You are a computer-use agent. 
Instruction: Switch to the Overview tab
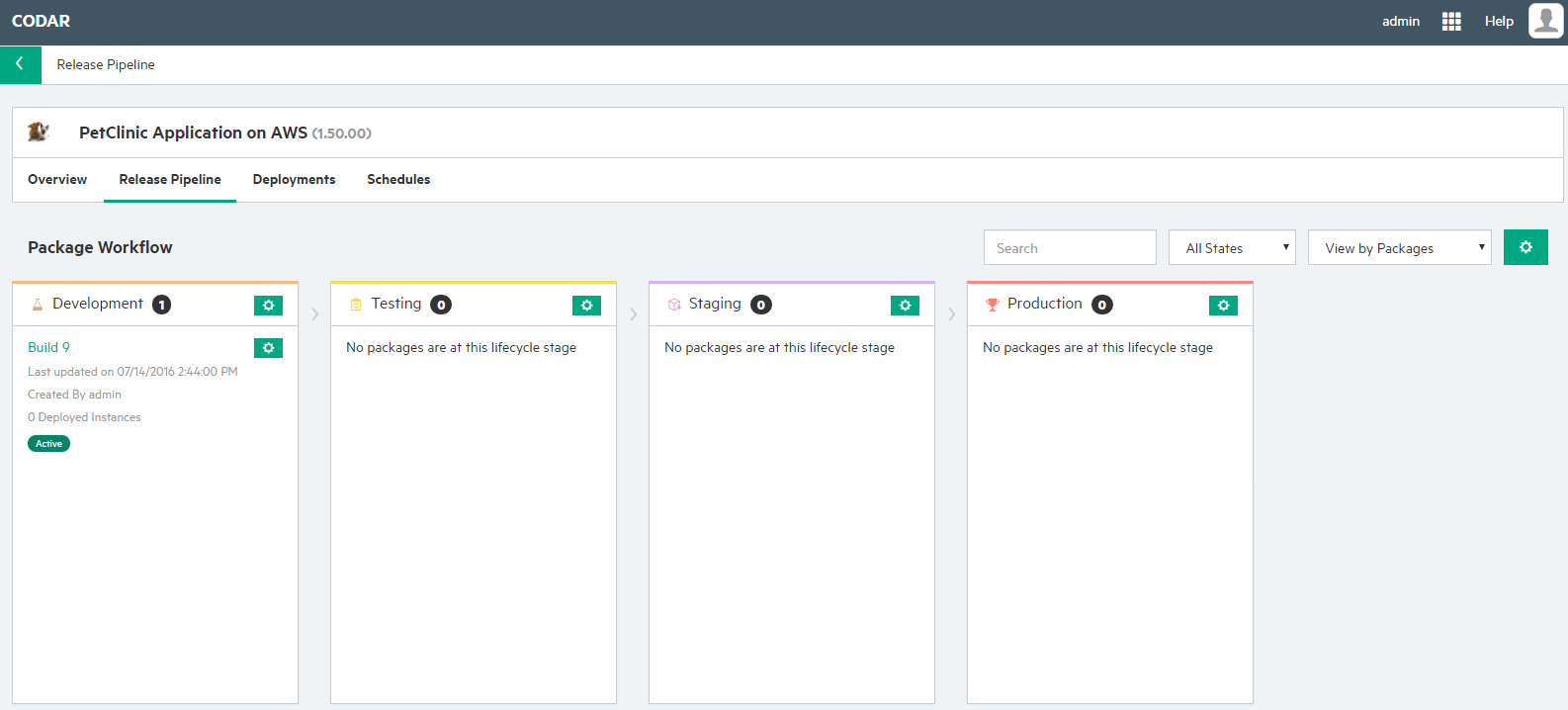(x=57, y=179)
